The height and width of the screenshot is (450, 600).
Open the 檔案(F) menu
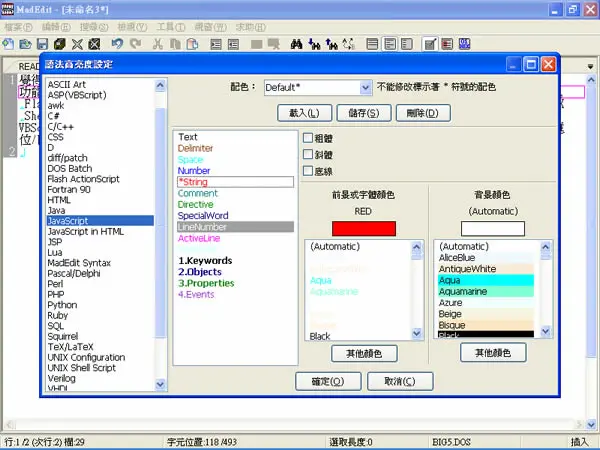tap(18, 27)
